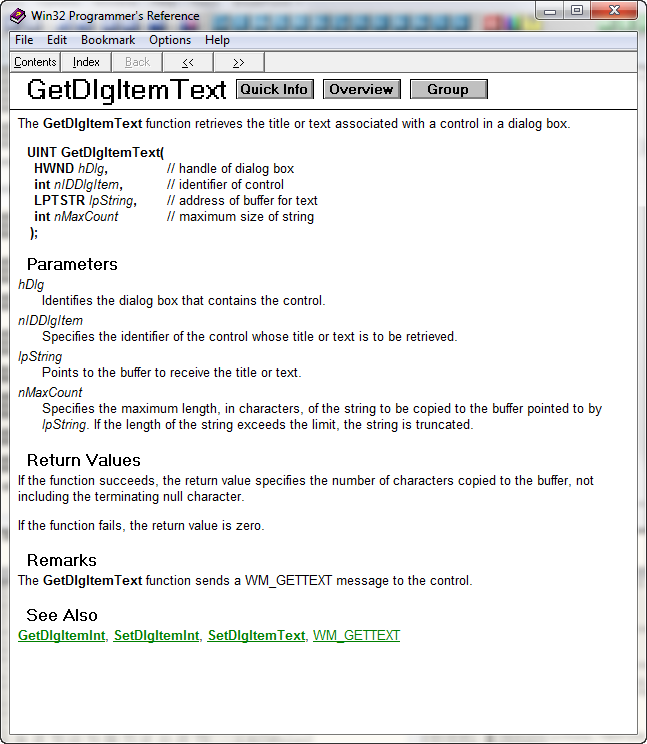The image size is (647, 744).
Task: Follow the WM_GETTEXT link
Action: coord(356,635)
